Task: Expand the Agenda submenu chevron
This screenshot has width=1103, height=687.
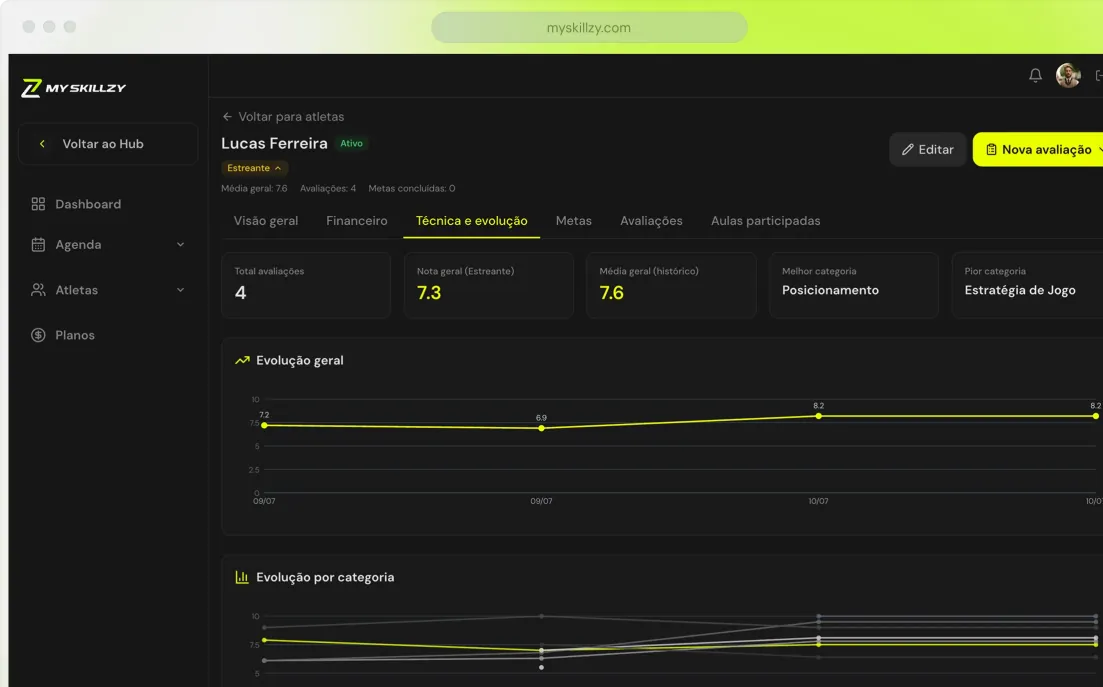Action: coord(180,245)
